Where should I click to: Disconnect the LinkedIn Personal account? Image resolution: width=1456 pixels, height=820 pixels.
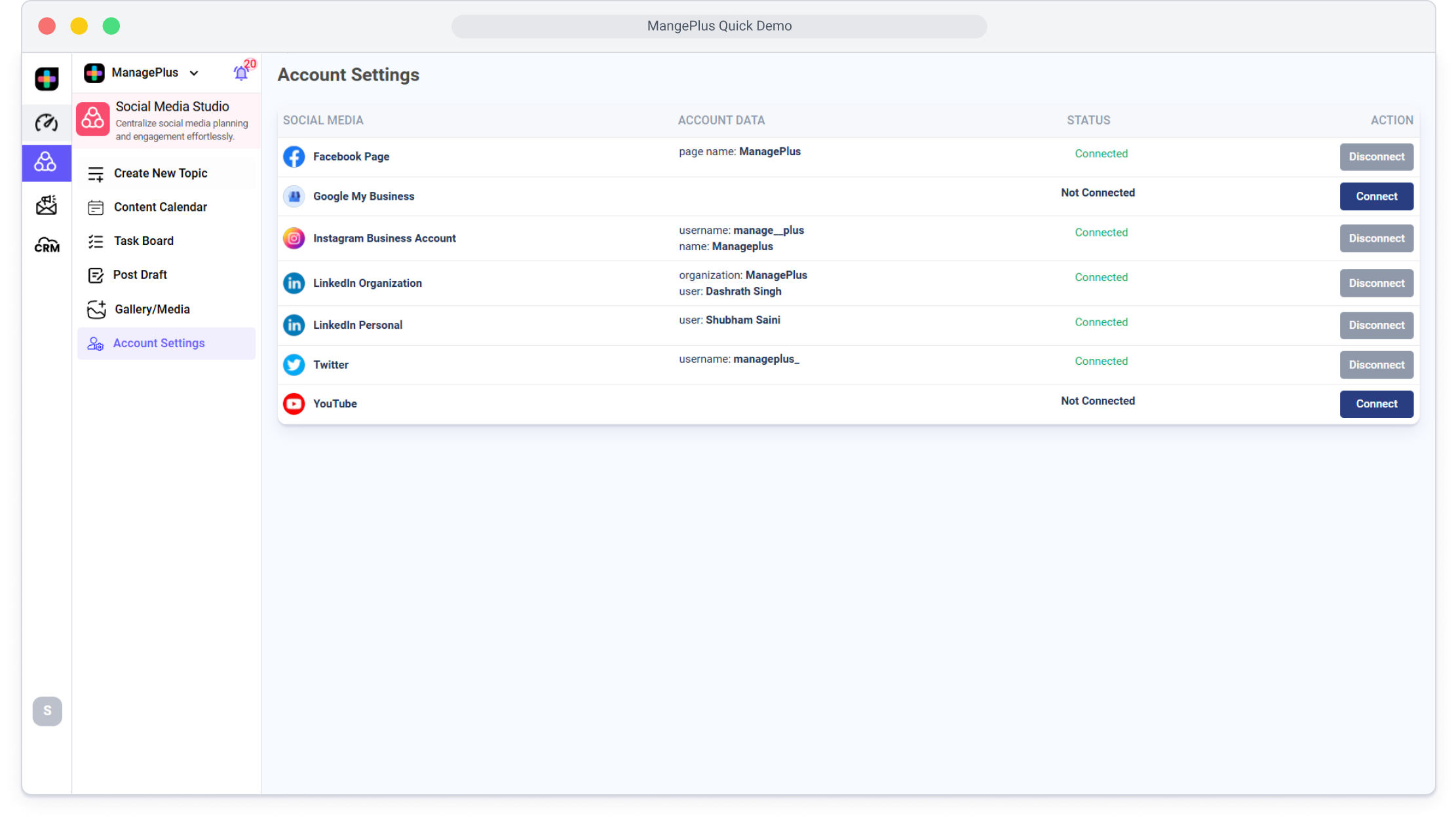coord(1376,326)
